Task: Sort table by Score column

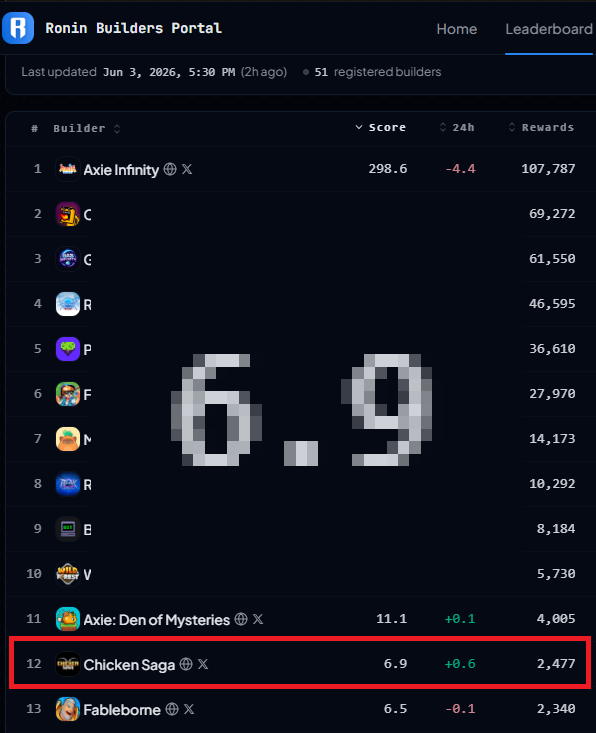Action: [x=381, y=127]
